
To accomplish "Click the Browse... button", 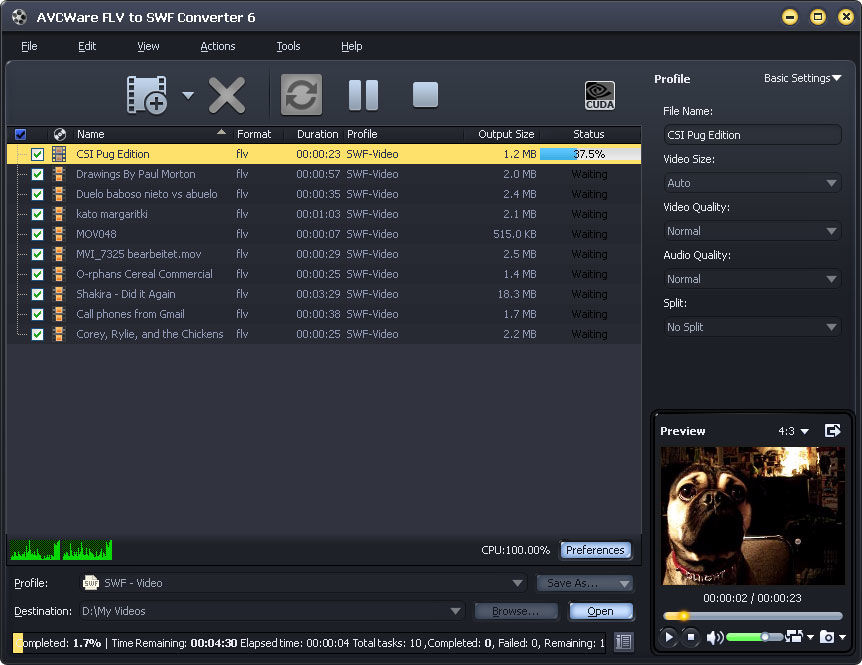I will (x=516, y=611).
